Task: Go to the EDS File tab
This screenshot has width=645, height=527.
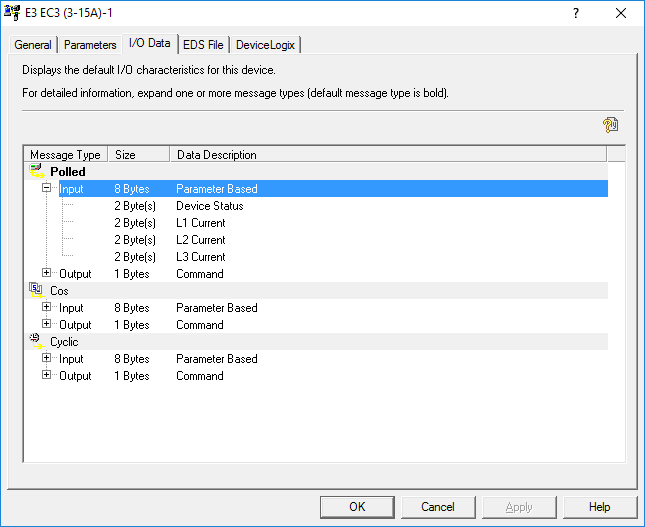Action: point(203,45)
